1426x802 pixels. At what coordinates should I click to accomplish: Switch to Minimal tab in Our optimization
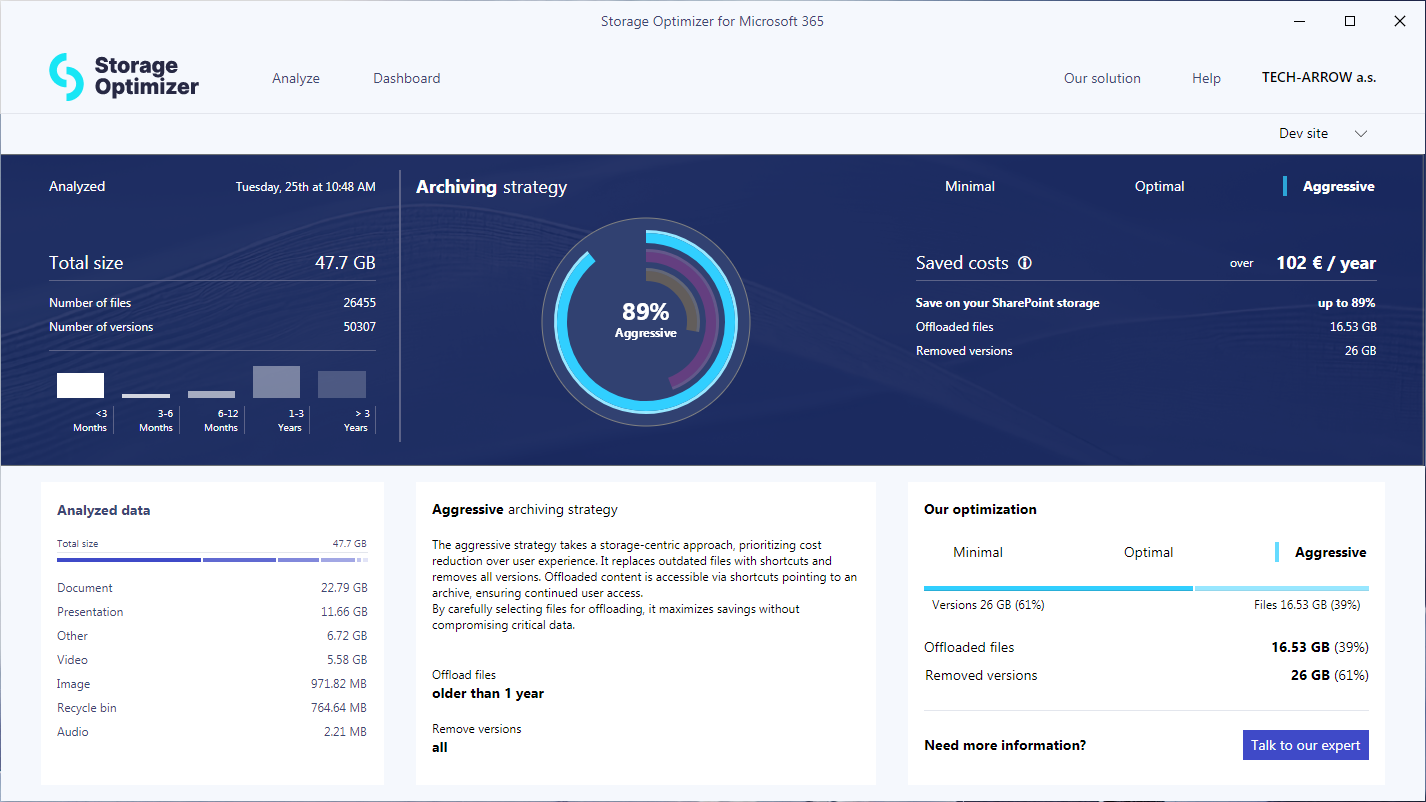(978, 552)
